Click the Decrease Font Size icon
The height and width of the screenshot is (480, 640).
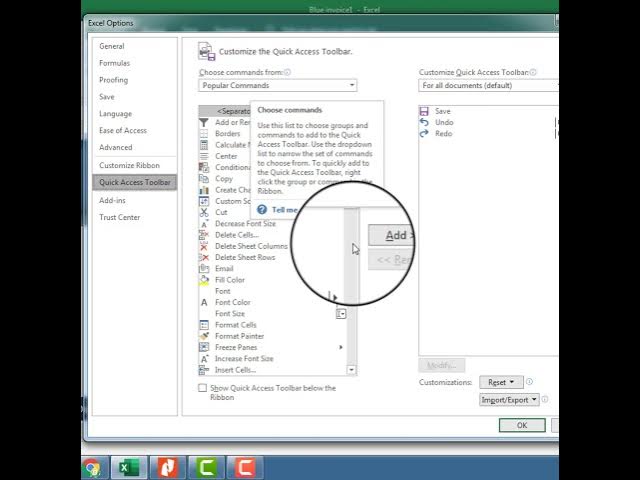[x=204, y=224]
